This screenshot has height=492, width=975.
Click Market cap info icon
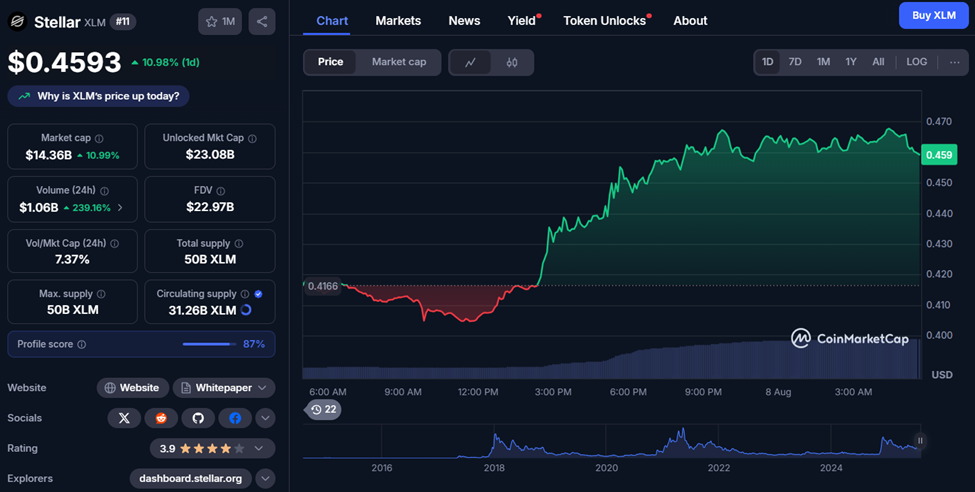(99, 139)
